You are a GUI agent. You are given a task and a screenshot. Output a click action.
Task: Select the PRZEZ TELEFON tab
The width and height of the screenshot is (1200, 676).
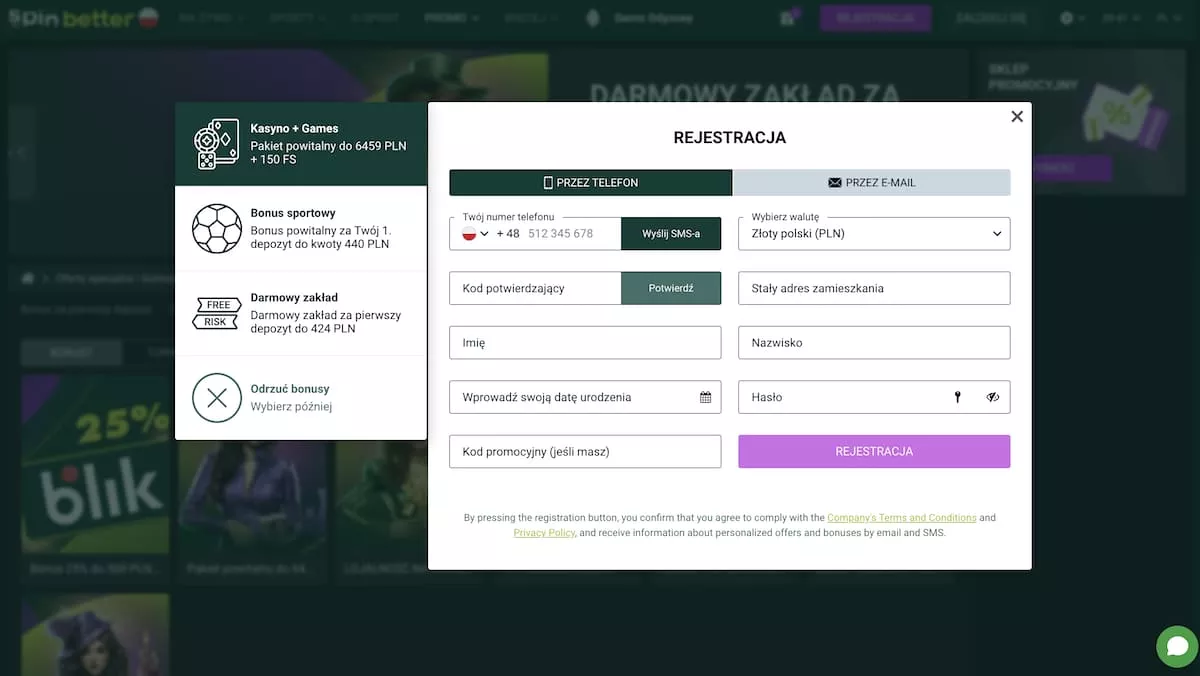590,183
